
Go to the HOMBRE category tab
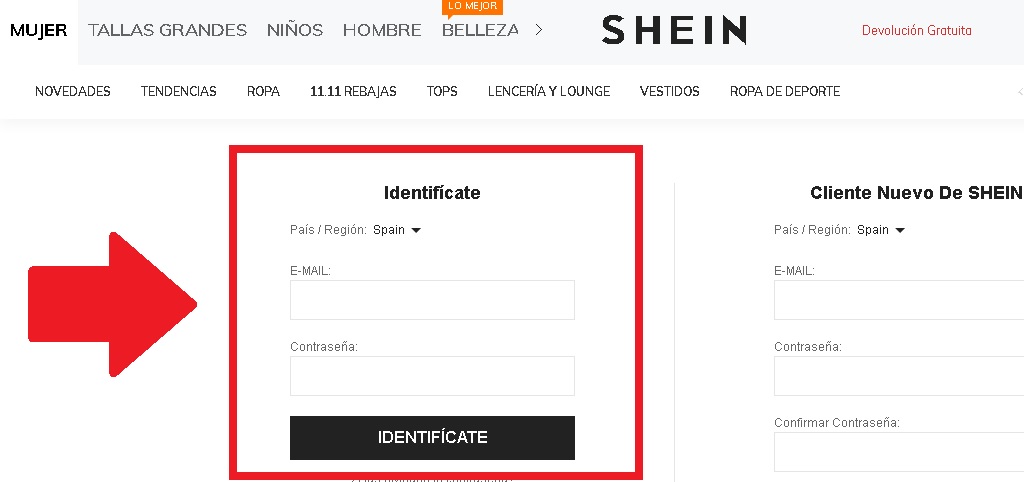tap(382, 30)
